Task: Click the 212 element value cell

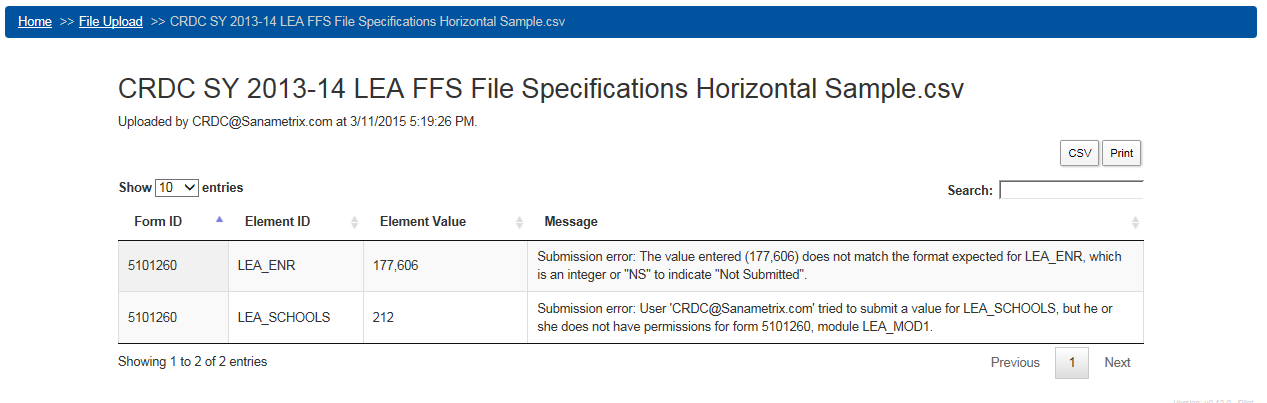Action: click(383, 318)
